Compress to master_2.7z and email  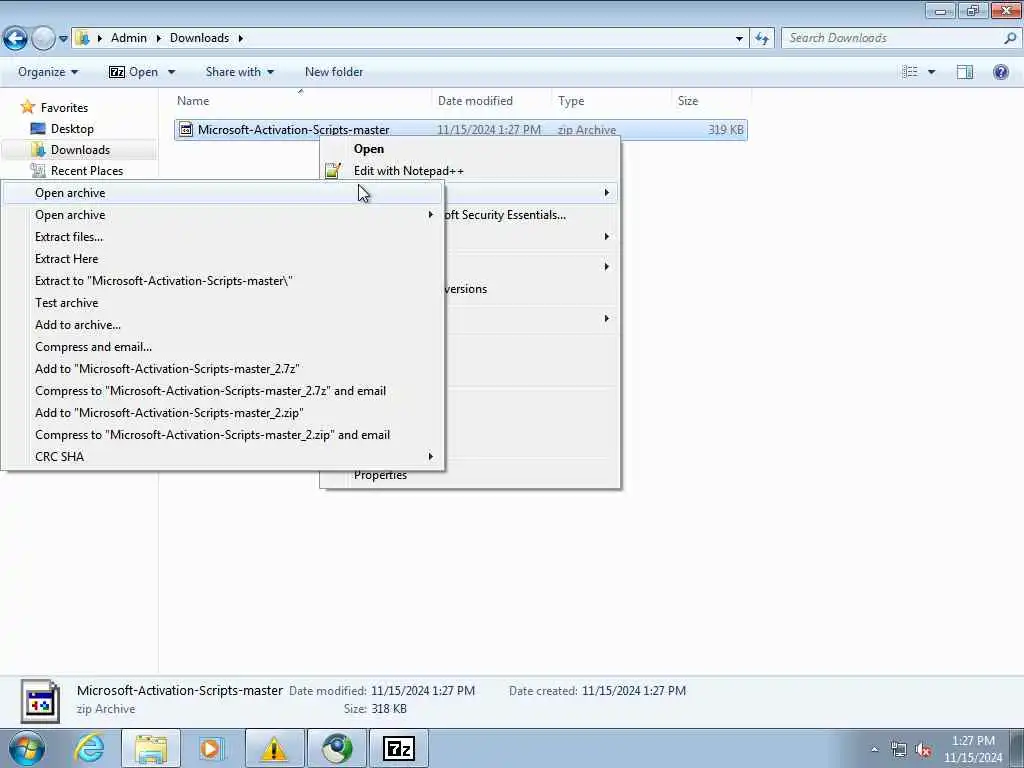tap(223, 391)
